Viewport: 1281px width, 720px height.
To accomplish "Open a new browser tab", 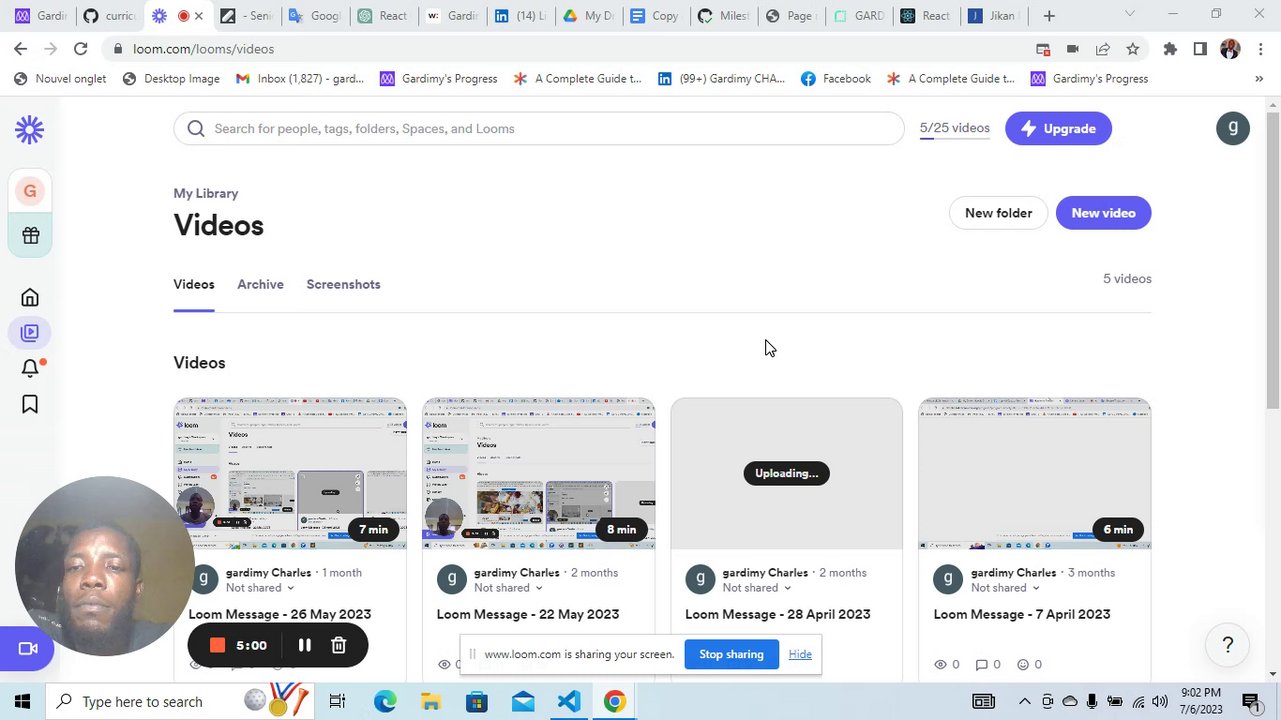I will click(1049, 16).
